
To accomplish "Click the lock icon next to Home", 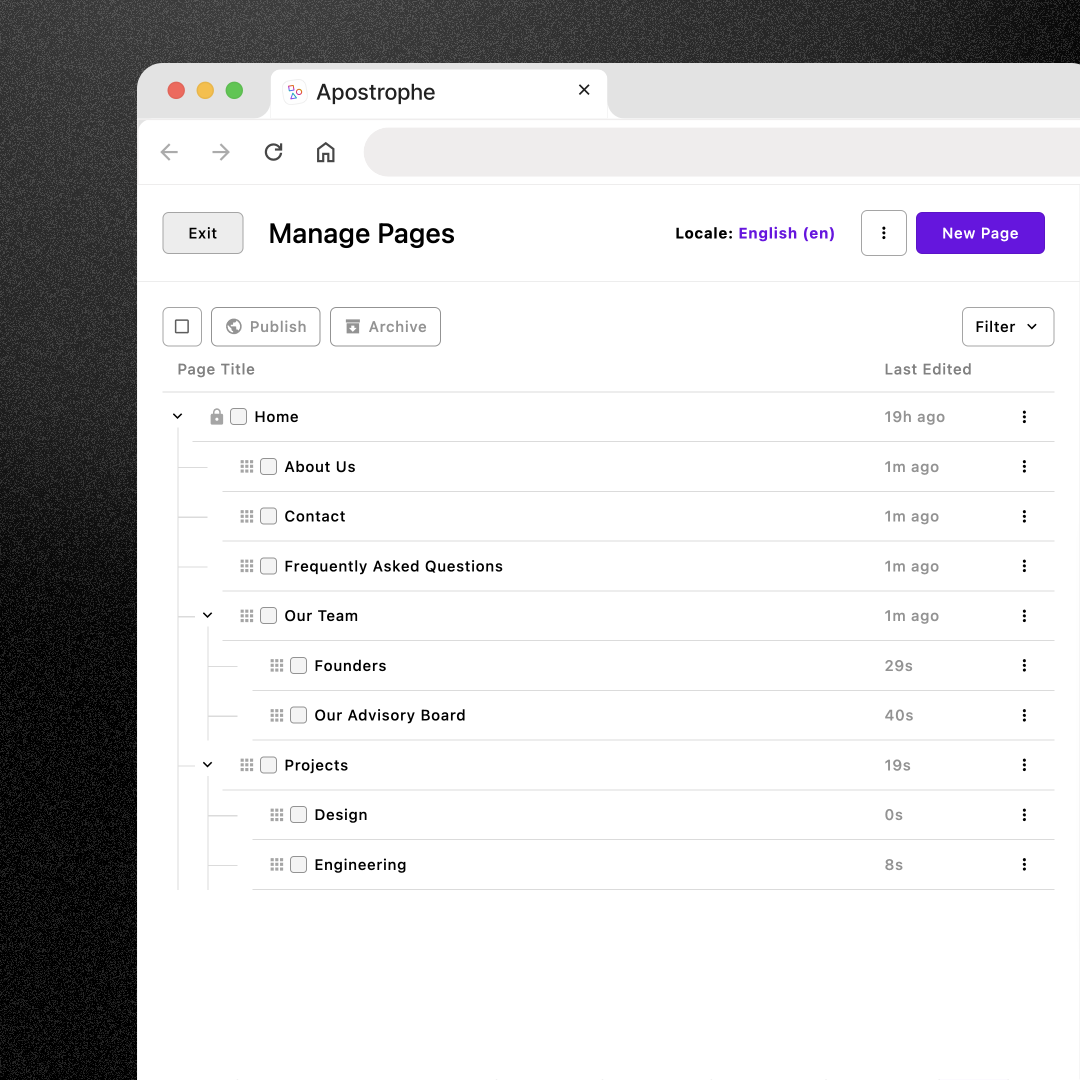I will (x=217, y=416).
